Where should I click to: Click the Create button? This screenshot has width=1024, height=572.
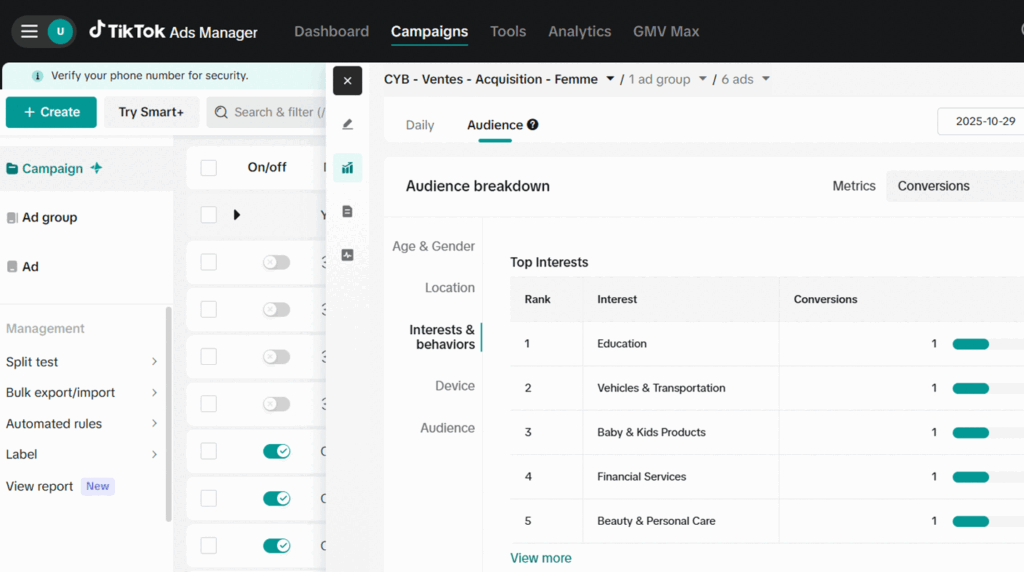[51, 112]
